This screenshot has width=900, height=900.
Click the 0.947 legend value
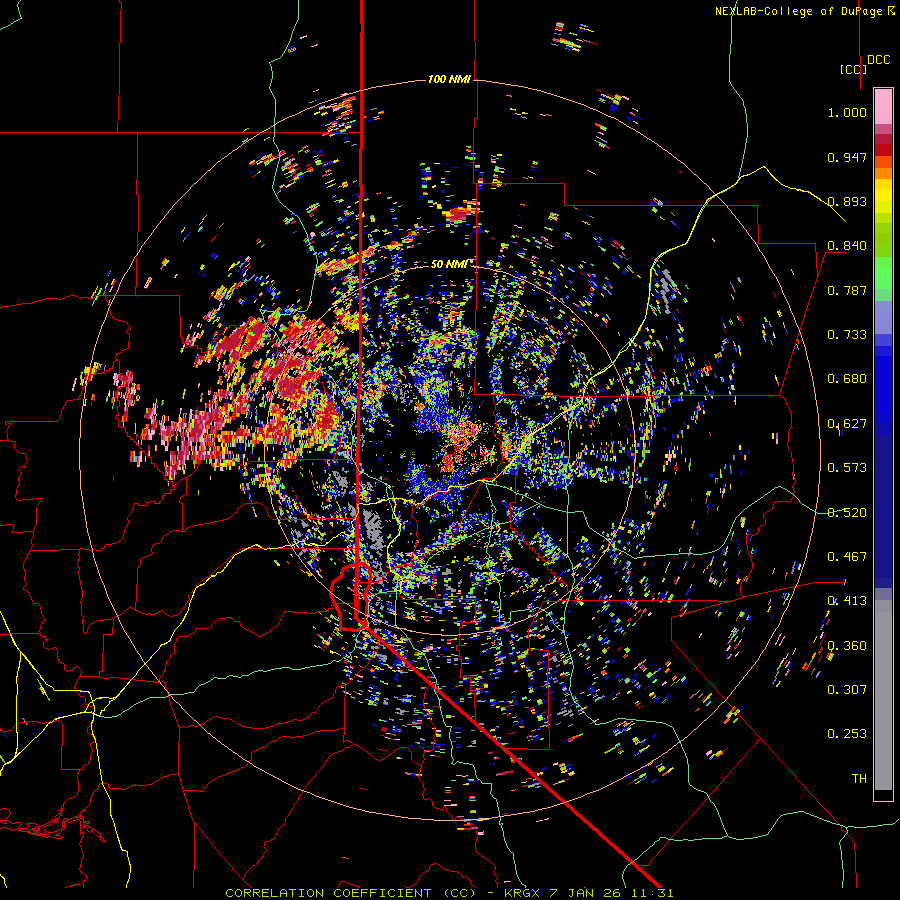(x=847, y=157)
